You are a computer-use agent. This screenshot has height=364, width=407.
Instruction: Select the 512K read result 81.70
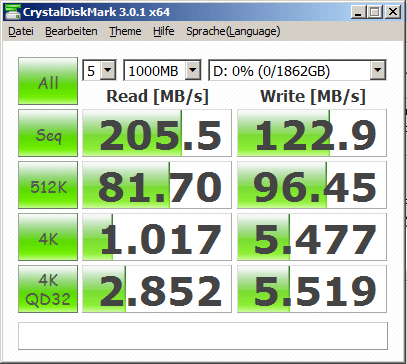tap(157, 185)
